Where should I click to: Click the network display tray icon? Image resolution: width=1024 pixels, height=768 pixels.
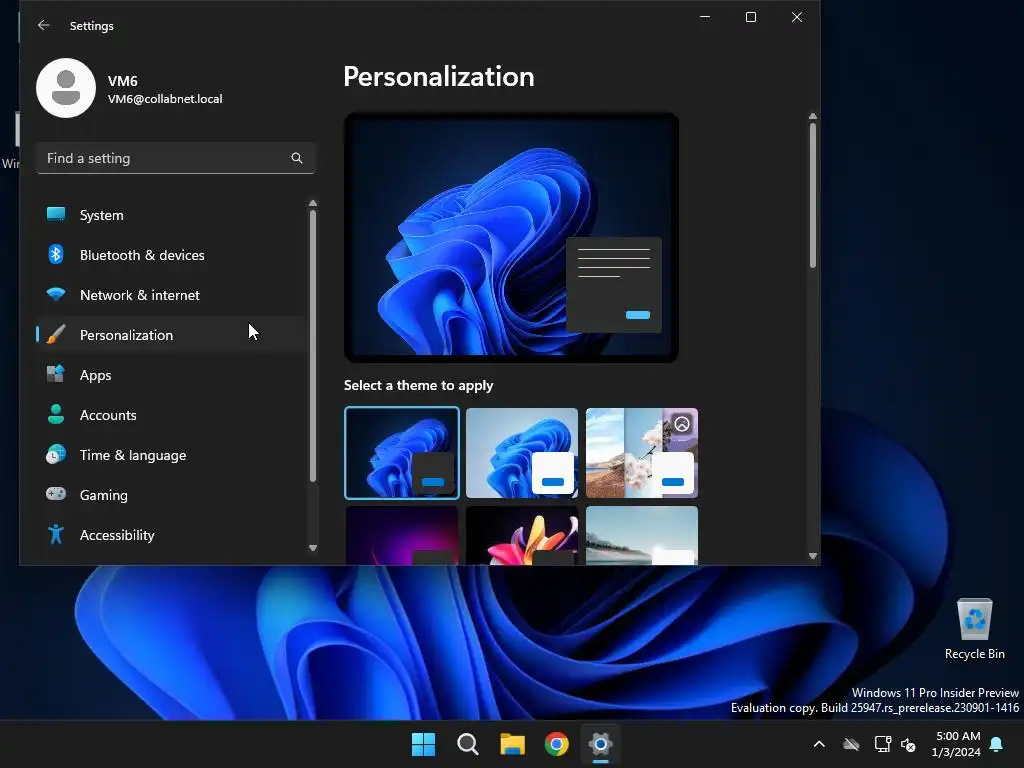[x=882, y=744]
